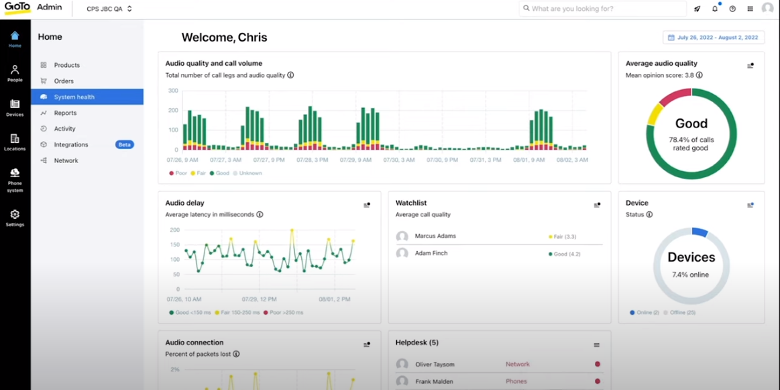Open the July 26 - August 2 date range picker
The width and height of the screenshot is (780, 390).
(x=713, y=37)
